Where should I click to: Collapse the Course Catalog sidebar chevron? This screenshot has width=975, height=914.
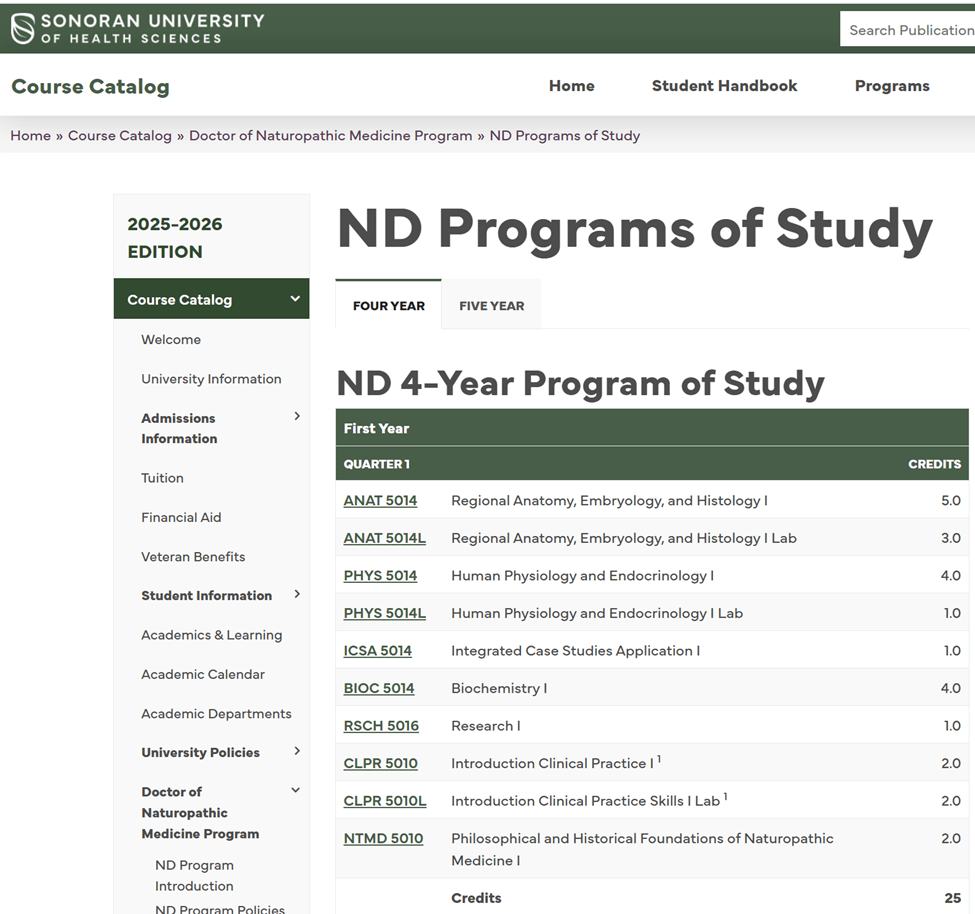[295, 299]
